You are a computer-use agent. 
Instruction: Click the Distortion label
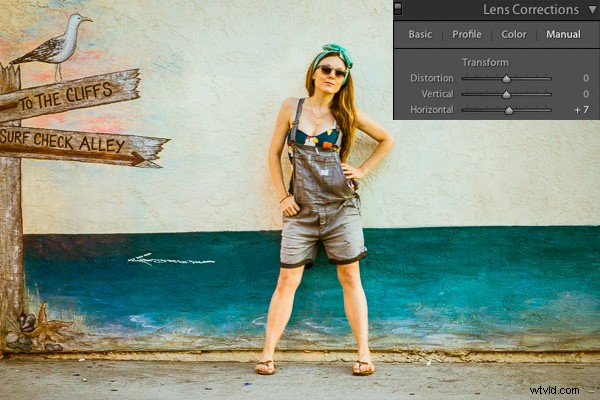432,78
